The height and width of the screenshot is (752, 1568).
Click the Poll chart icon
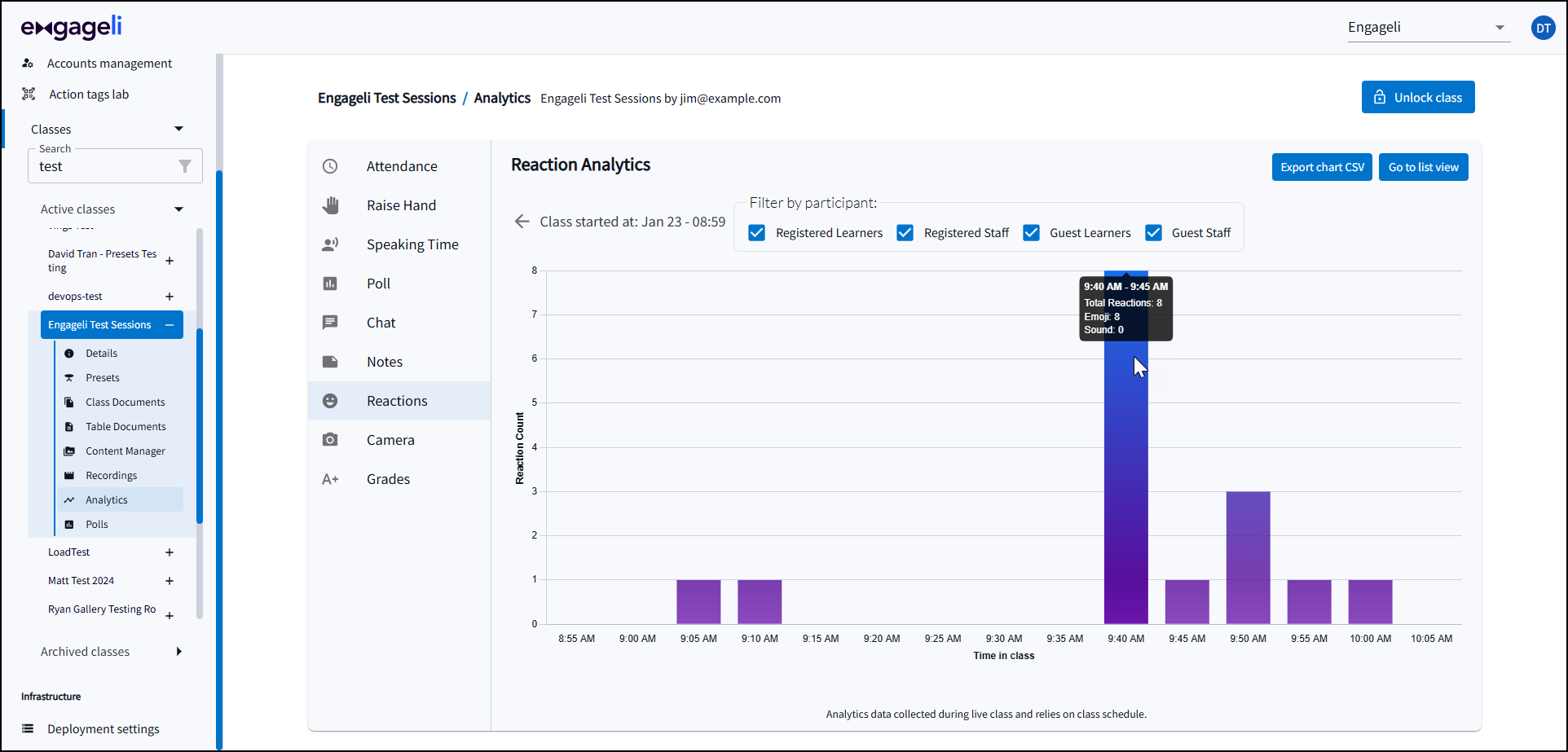pos(330,284)
